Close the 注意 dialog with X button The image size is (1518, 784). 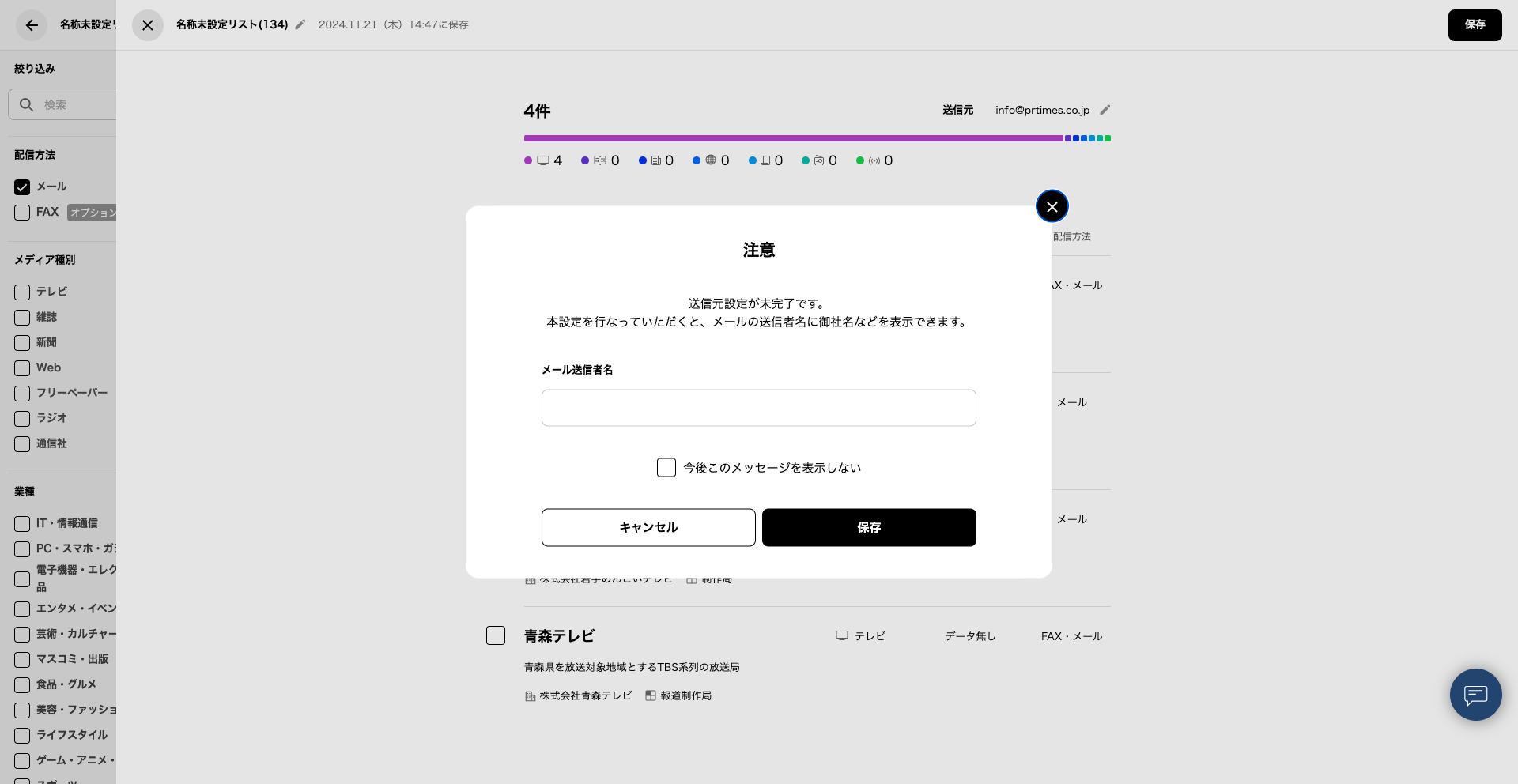tap(1052, 206)
